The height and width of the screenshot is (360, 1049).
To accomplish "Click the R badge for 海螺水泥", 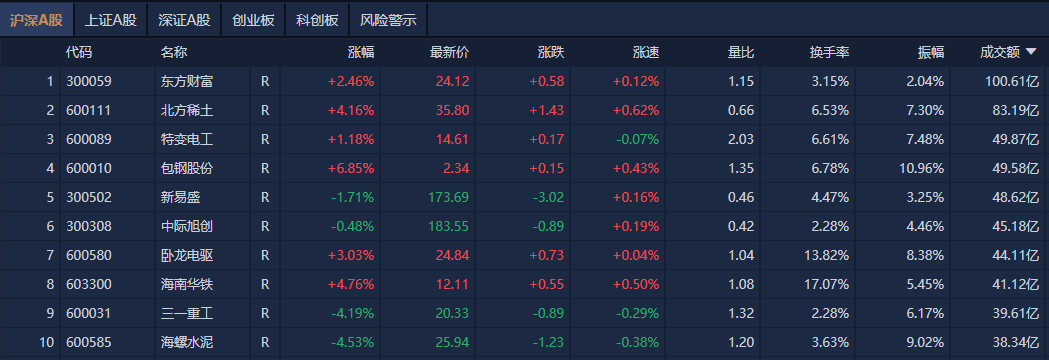I will coord(265,343).
